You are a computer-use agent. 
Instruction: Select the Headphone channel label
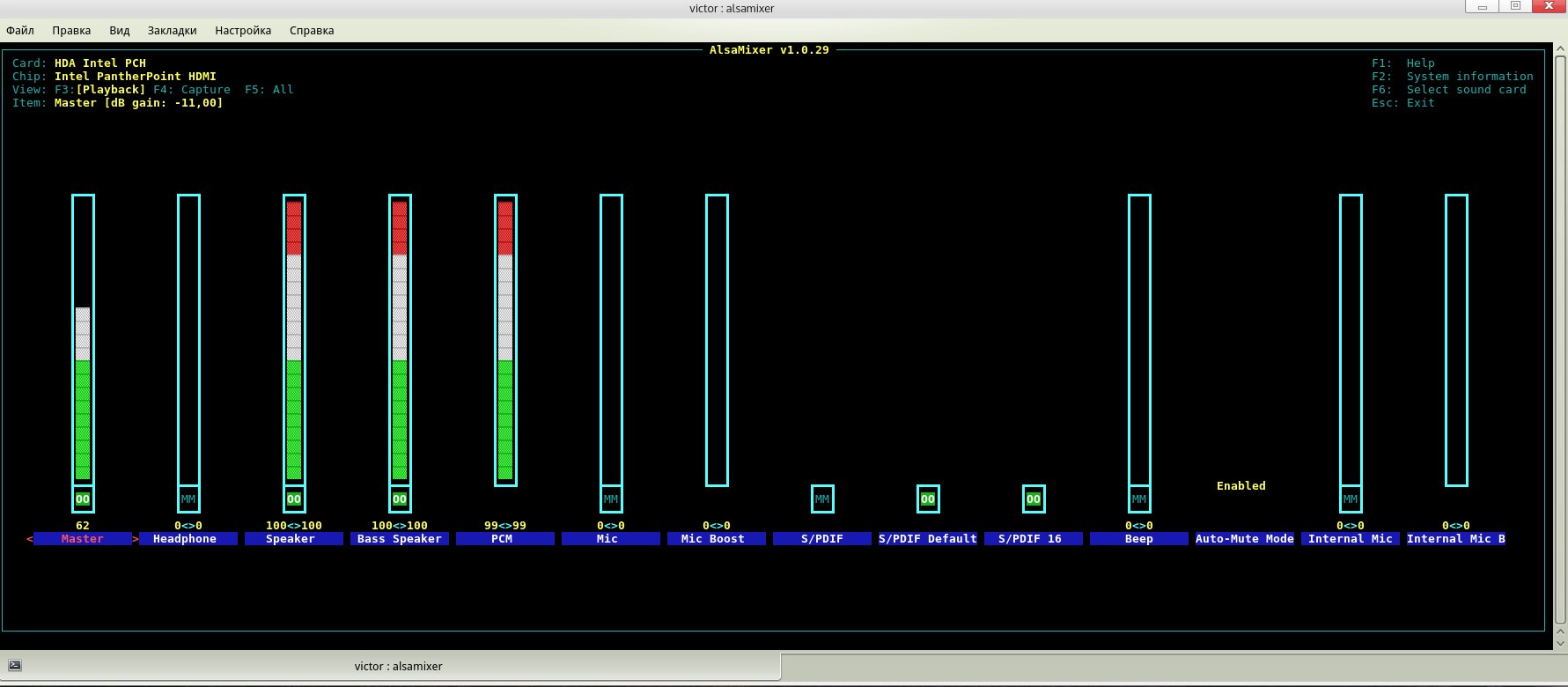[x=188, y=539]
